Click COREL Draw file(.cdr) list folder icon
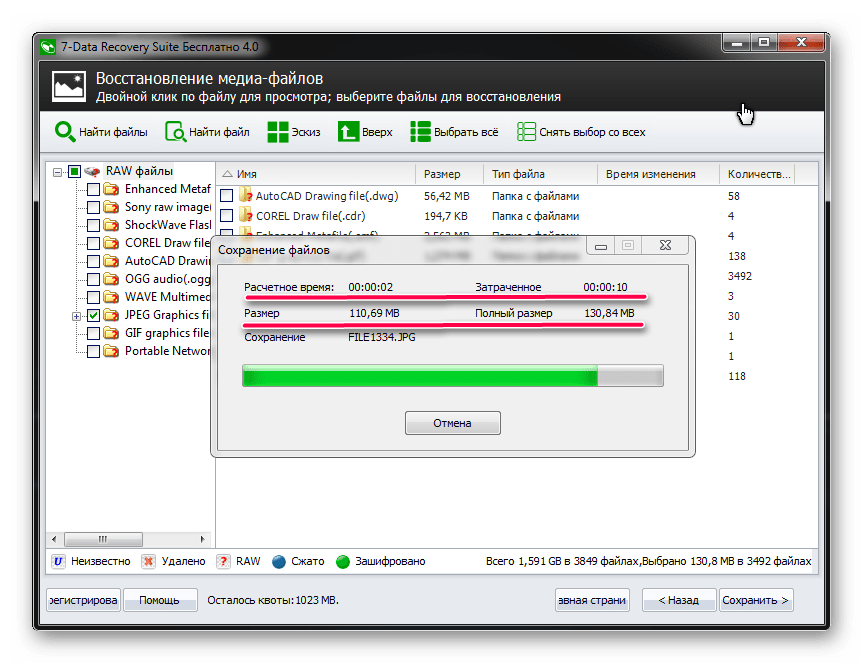This screenshot has height=664, width=864. [x=246, y=215]
